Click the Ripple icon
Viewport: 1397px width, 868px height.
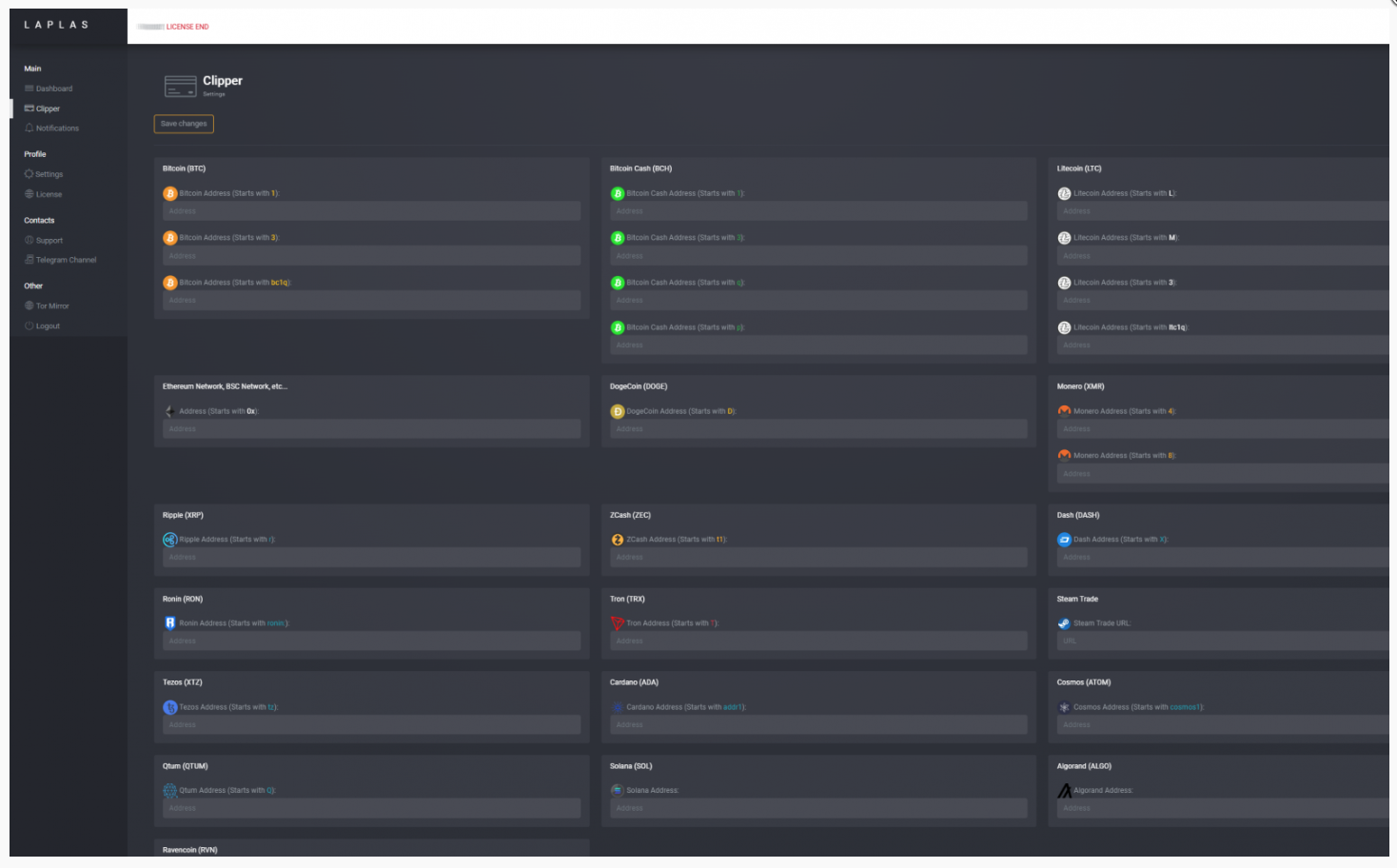pos(170,540)
